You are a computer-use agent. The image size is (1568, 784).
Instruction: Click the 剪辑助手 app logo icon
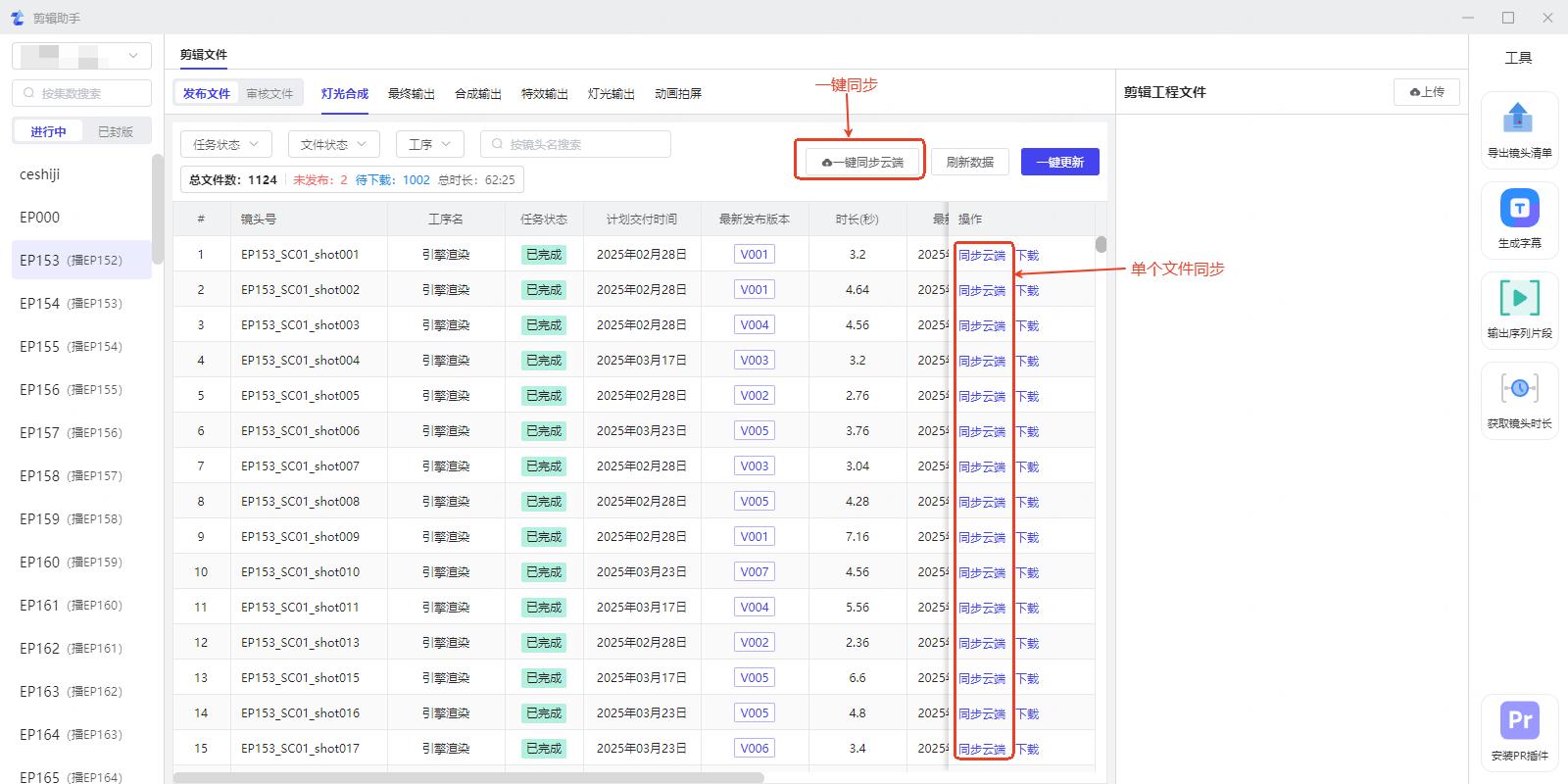click(x=17, y=18)
